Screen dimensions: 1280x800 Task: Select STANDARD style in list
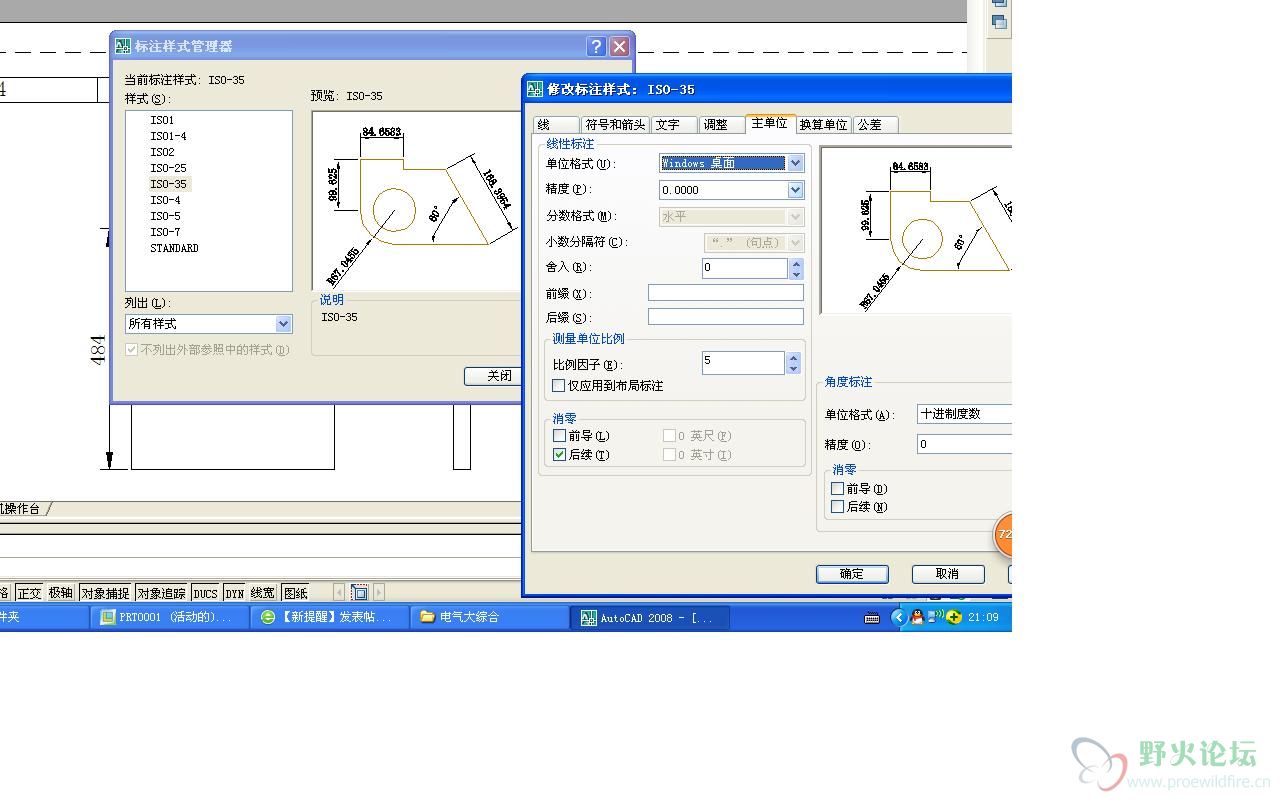pos(174,248)
